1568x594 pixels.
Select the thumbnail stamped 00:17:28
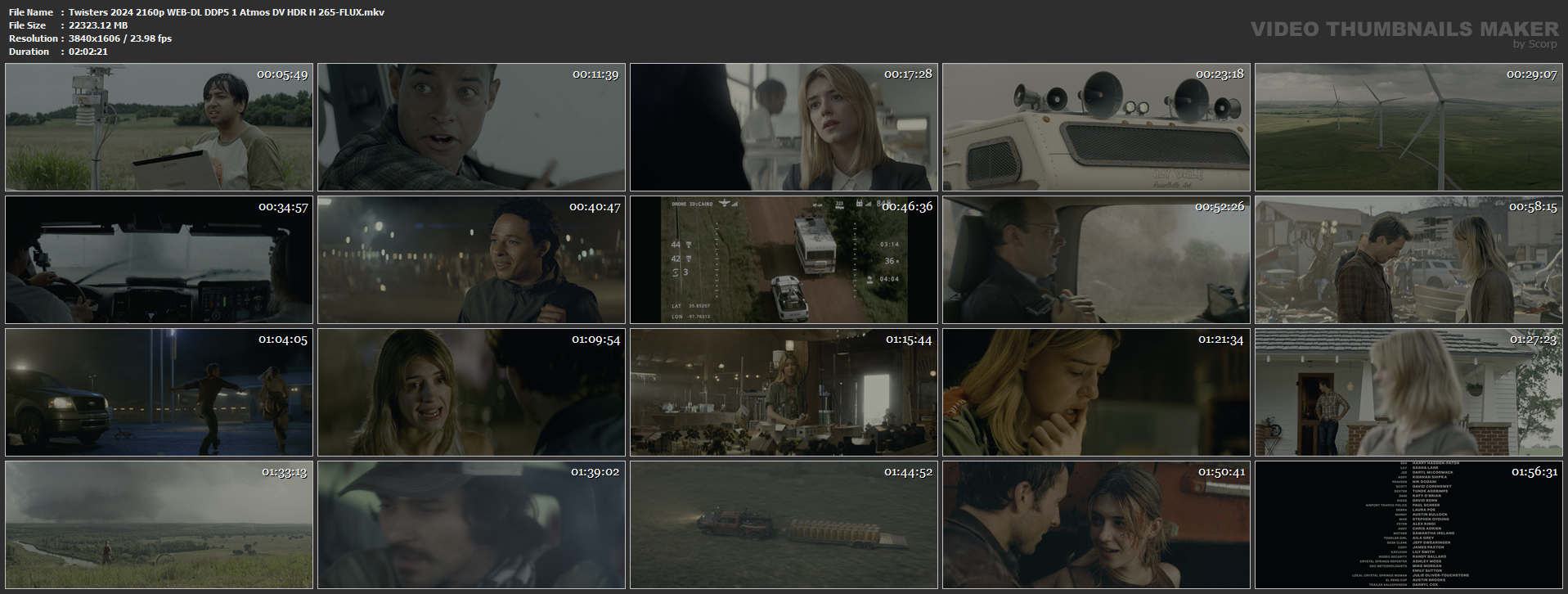[784, 128]
